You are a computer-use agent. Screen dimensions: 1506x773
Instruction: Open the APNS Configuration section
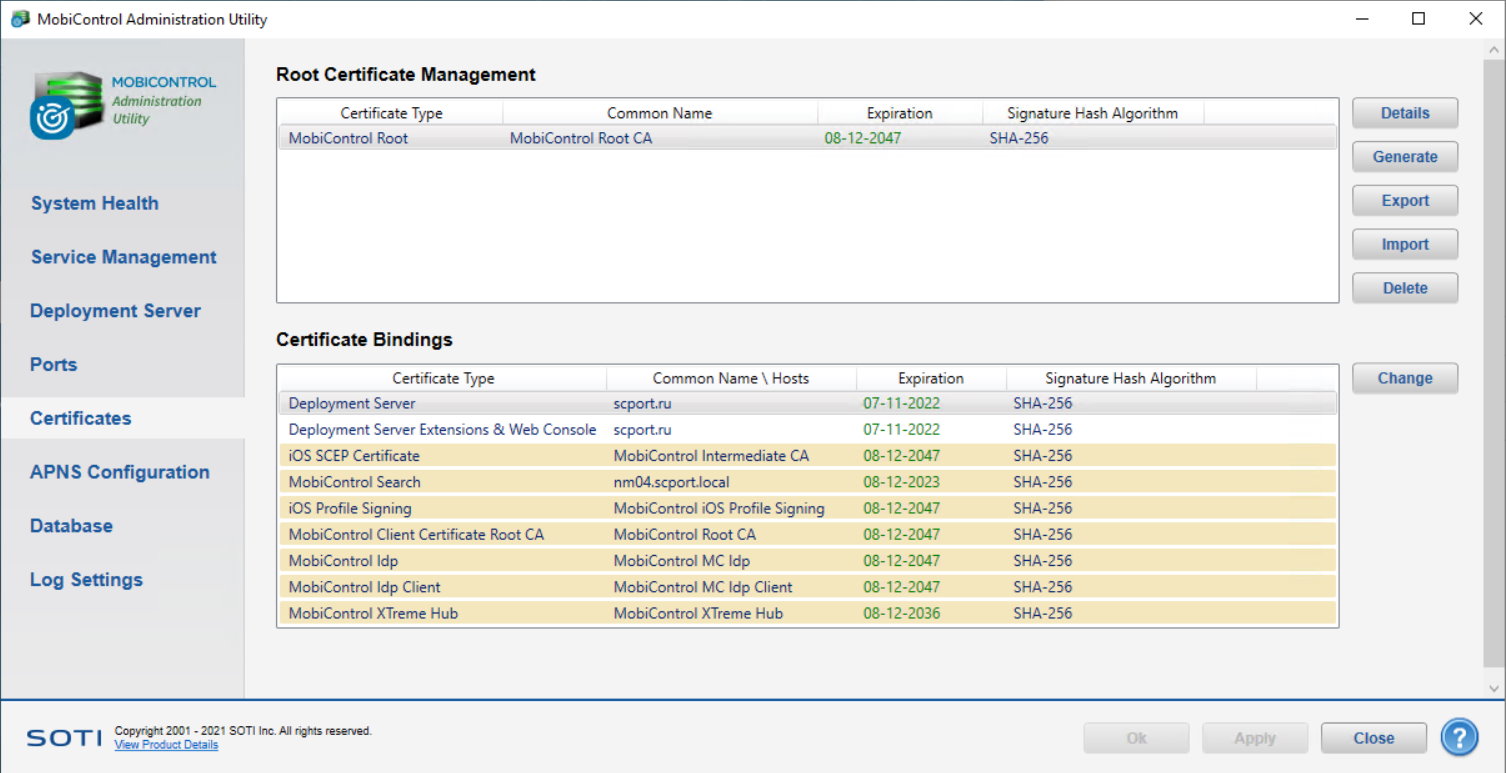pyautogui.click(x=119, y=472)
